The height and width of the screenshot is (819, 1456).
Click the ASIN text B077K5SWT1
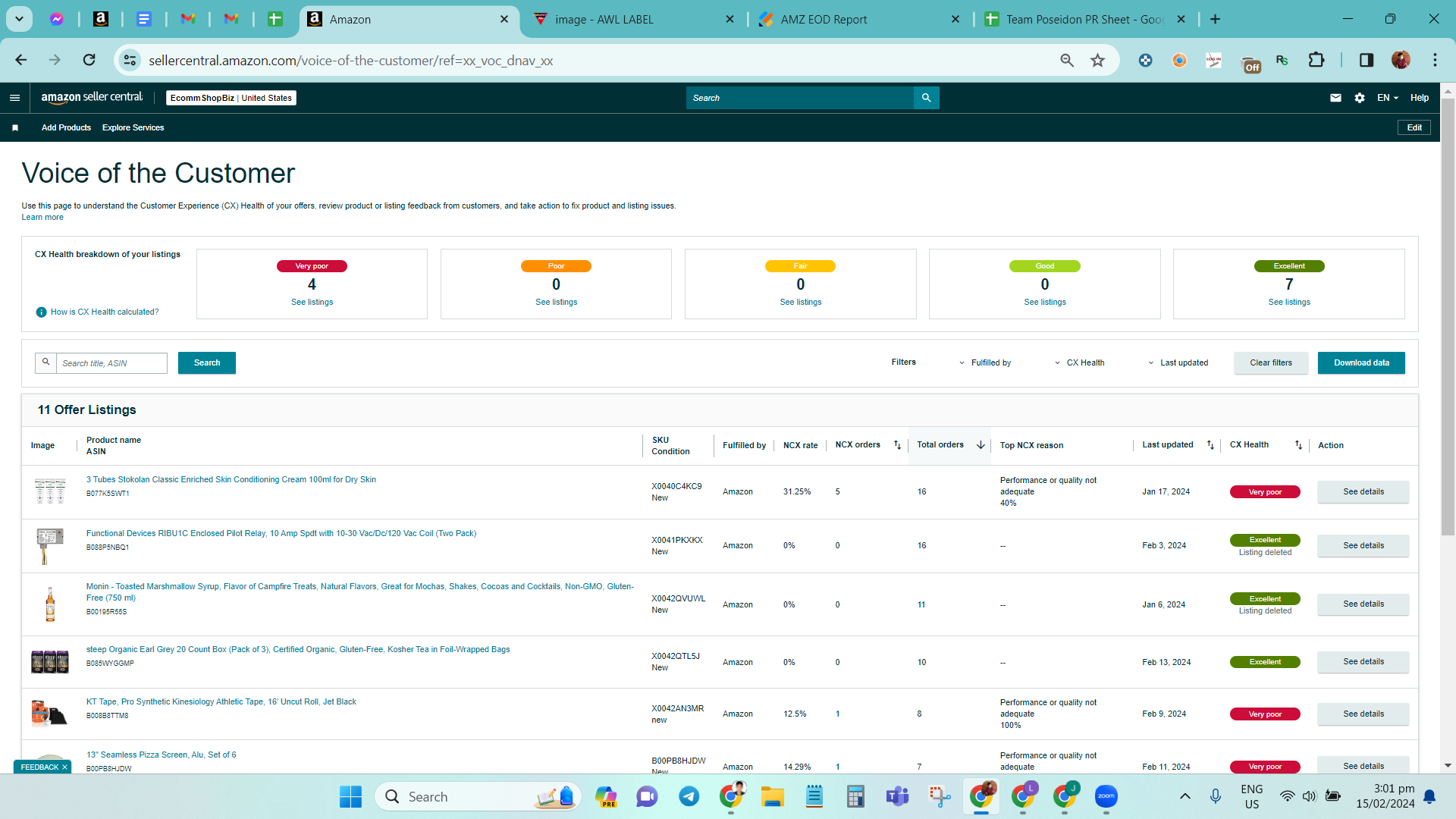pyautogui.click(x=108, y=494)
